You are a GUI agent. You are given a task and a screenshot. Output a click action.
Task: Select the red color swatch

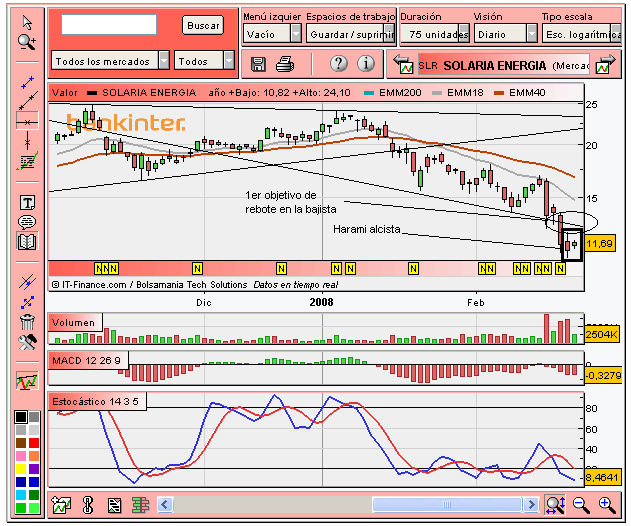pos(34,443)
